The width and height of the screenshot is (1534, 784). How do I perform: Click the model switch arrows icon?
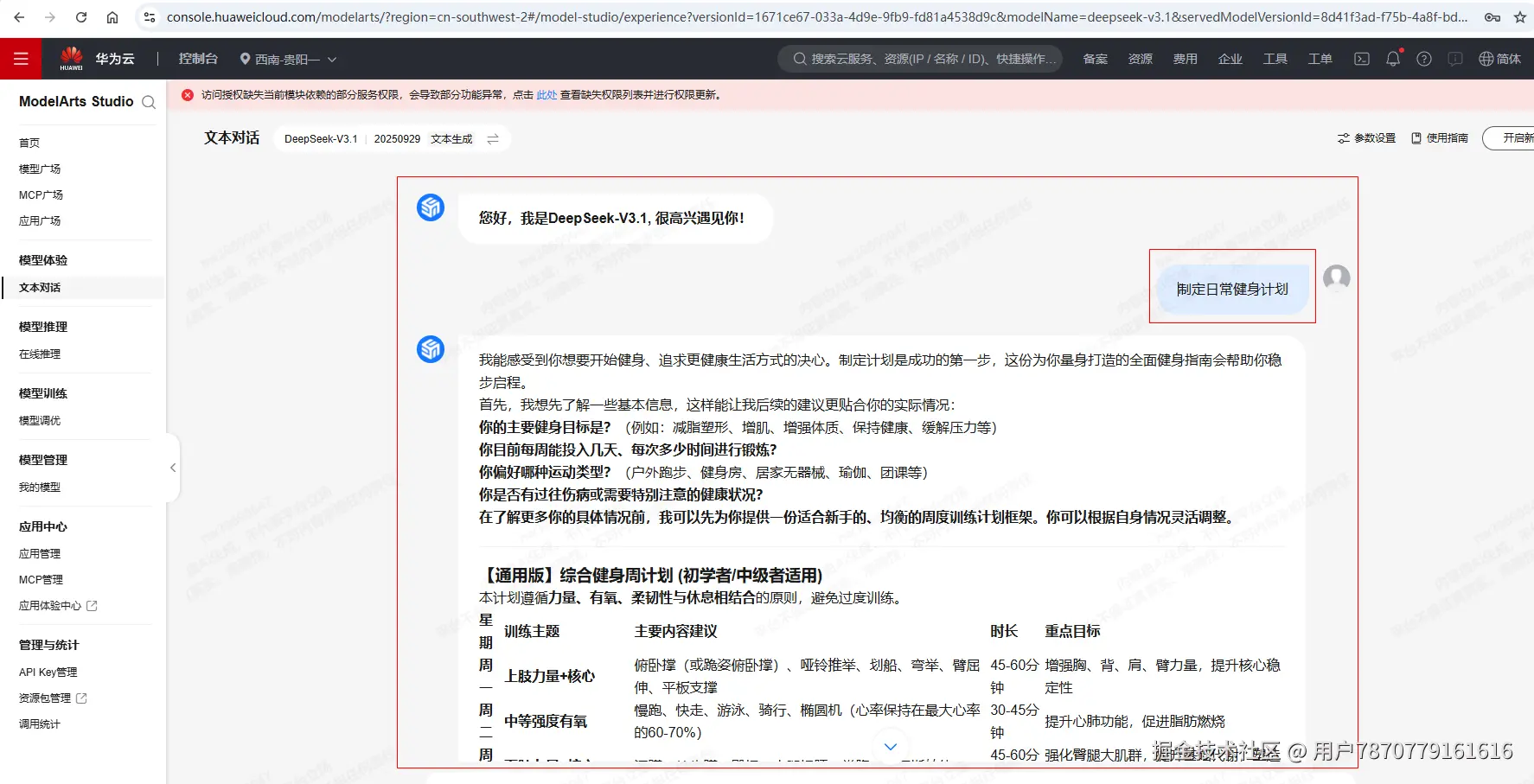(x=493, y=139)
